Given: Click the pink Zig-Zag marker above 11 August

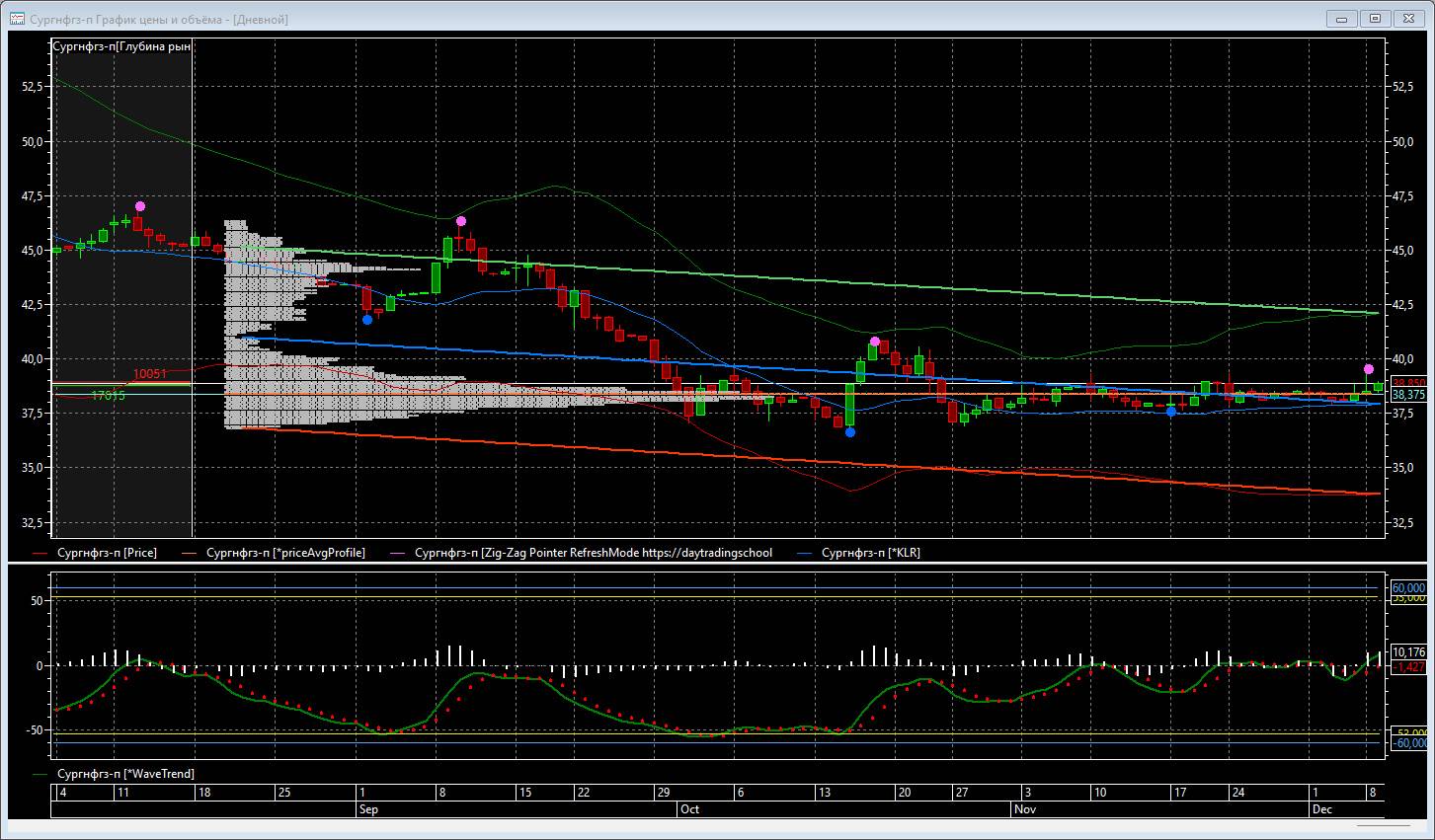Looking at the screenshot, I should 140,206.
